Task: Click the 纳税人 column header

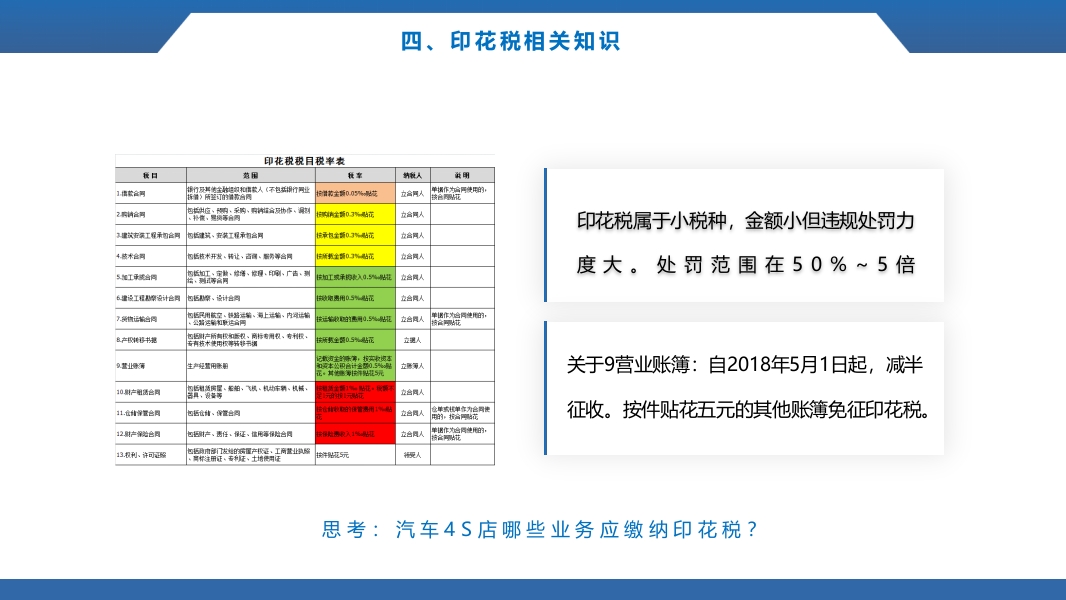Action: point(411,173)
